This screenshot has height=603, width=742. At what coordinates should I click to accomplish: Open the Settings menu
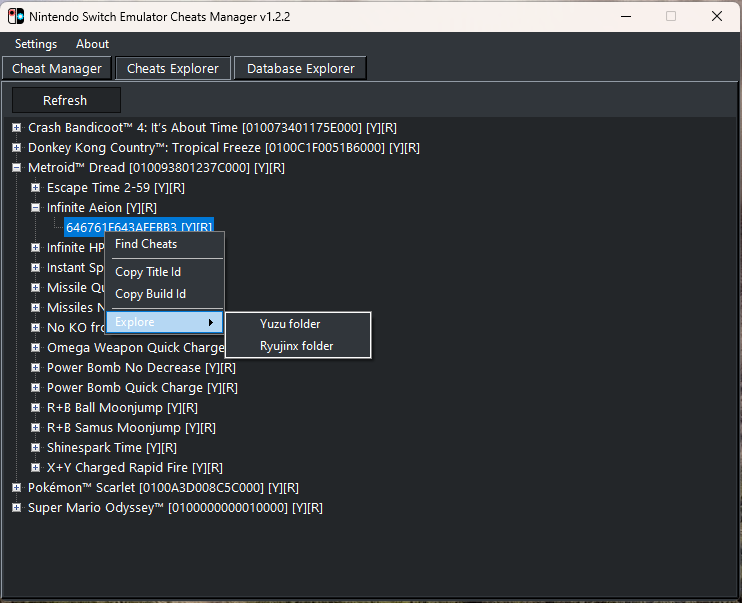click(36, 44)
